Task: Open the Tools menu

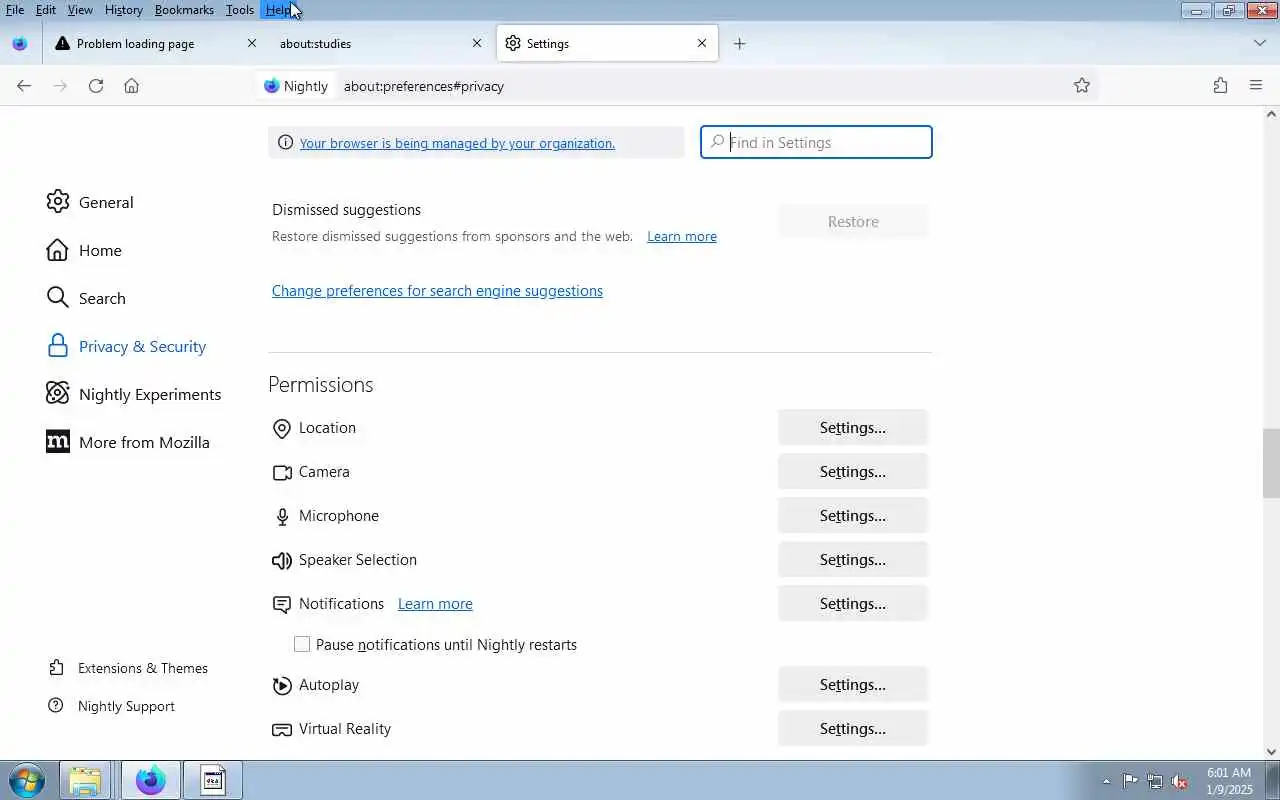Action: pyautogui.click(x=240, y=10)
